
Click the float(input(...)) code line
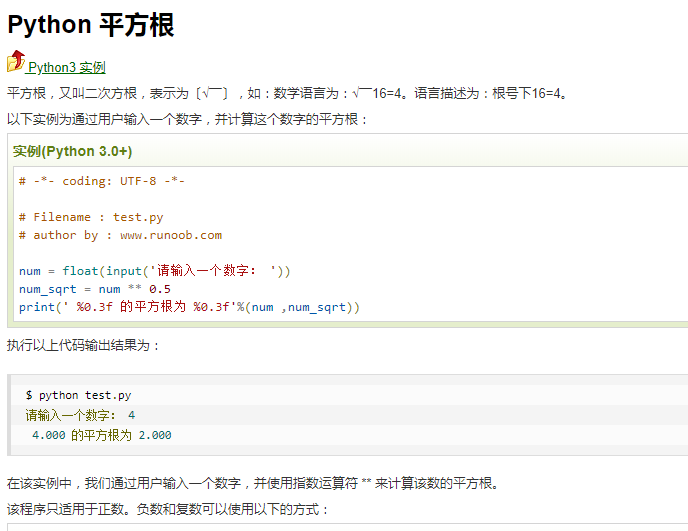(154, 271)
